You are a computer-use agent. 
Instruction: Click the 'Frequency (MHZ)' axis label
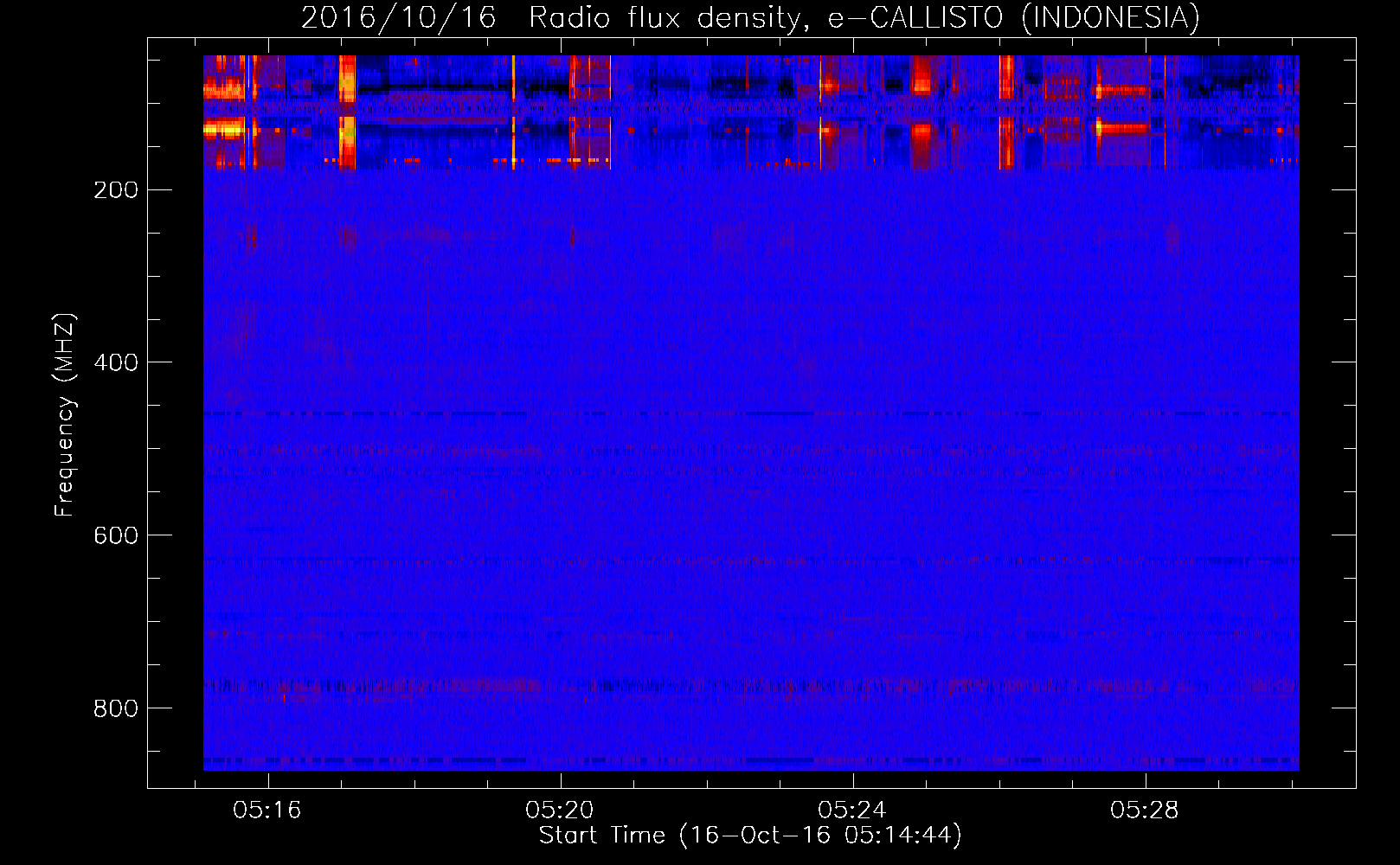(x=65, y=414)
